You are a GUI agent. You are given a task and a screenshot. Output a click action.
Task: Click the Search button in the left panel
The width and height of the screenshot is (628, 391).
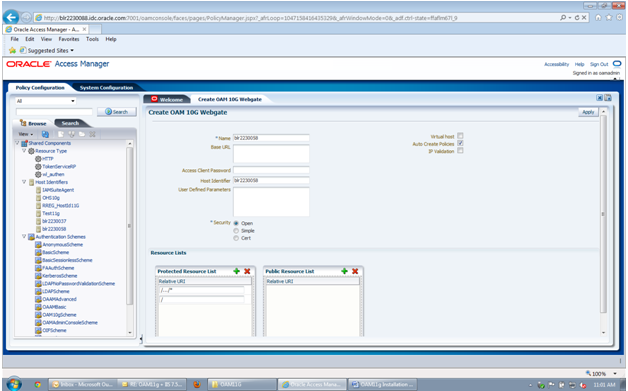(x=117, y=112)
